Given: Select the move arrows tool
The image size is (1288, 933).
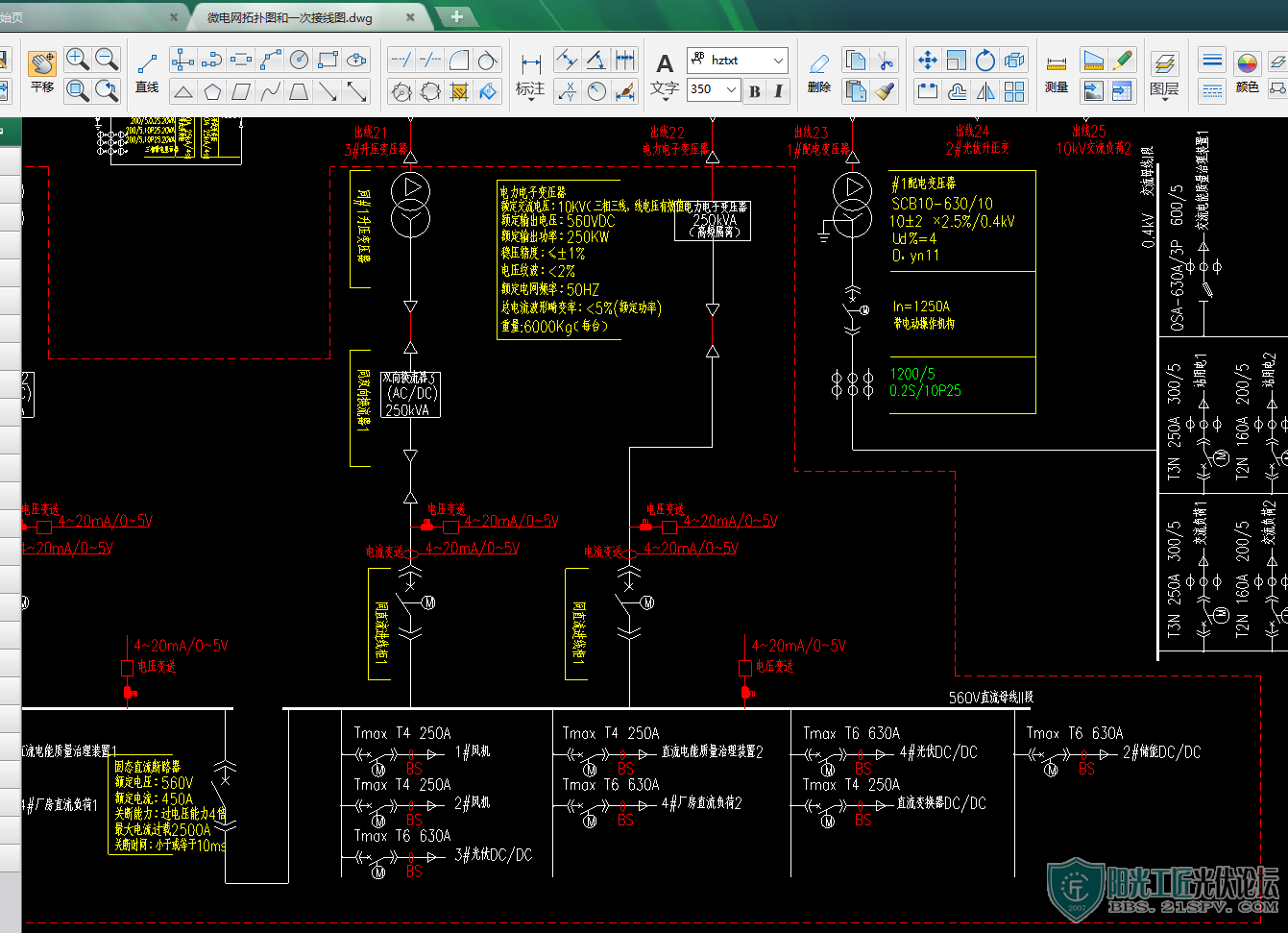Looking at the screenshot, I should click(x=927, y=60).
